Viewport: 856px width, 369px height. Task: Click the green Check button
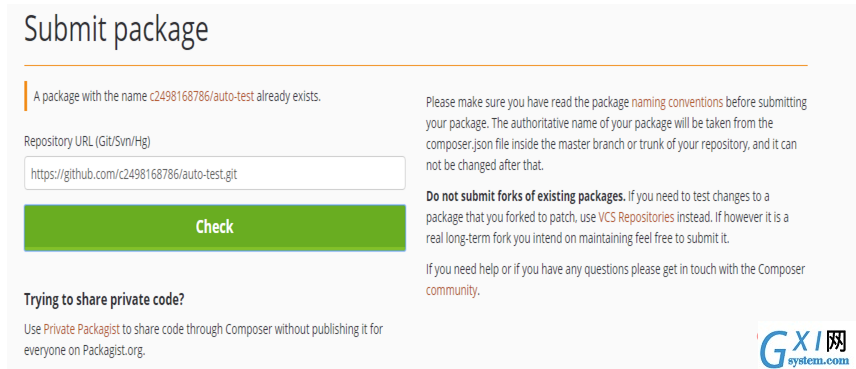coord(215,228)
